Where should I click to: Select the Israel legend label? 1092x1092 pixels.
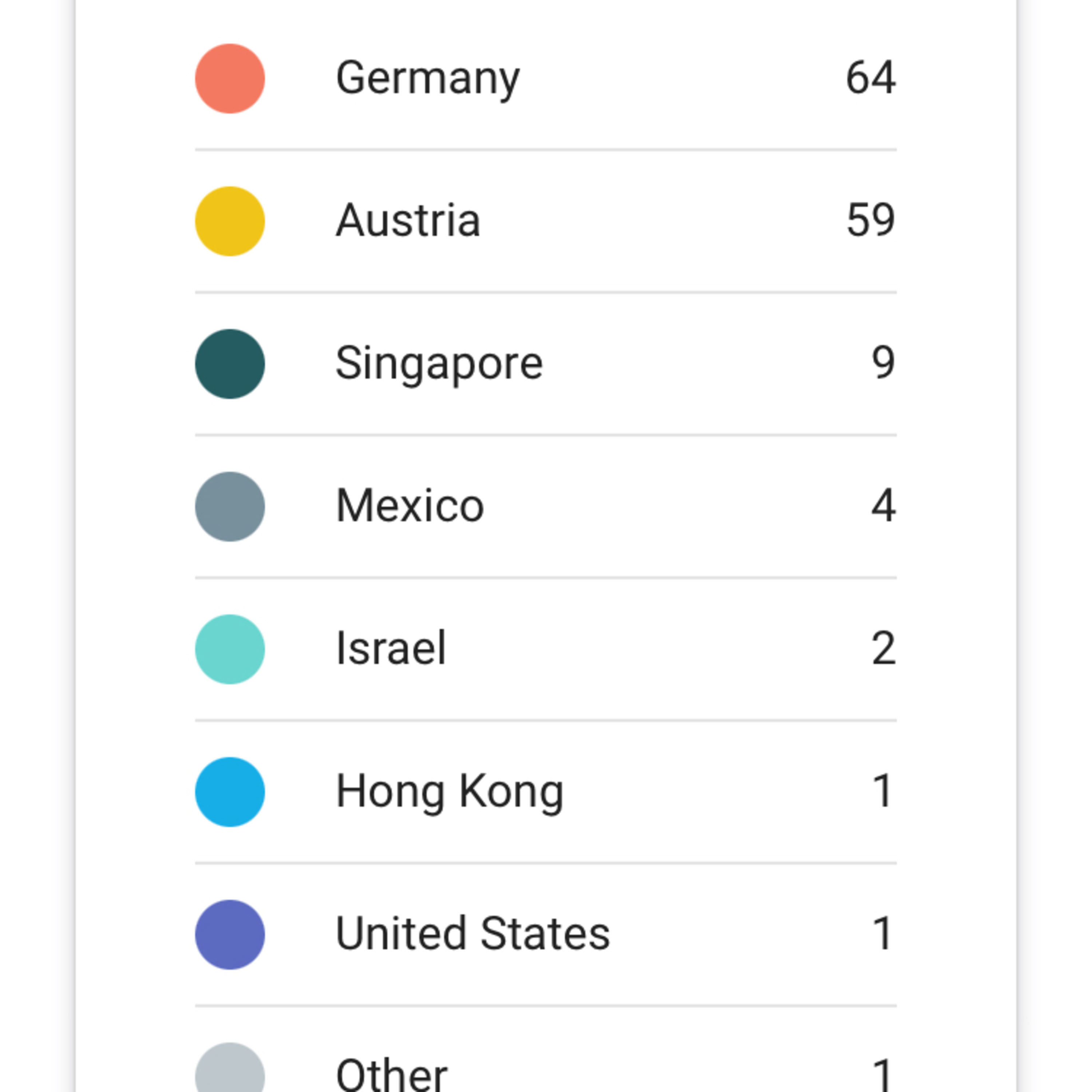pyautogui.click(x=391, y=649)
